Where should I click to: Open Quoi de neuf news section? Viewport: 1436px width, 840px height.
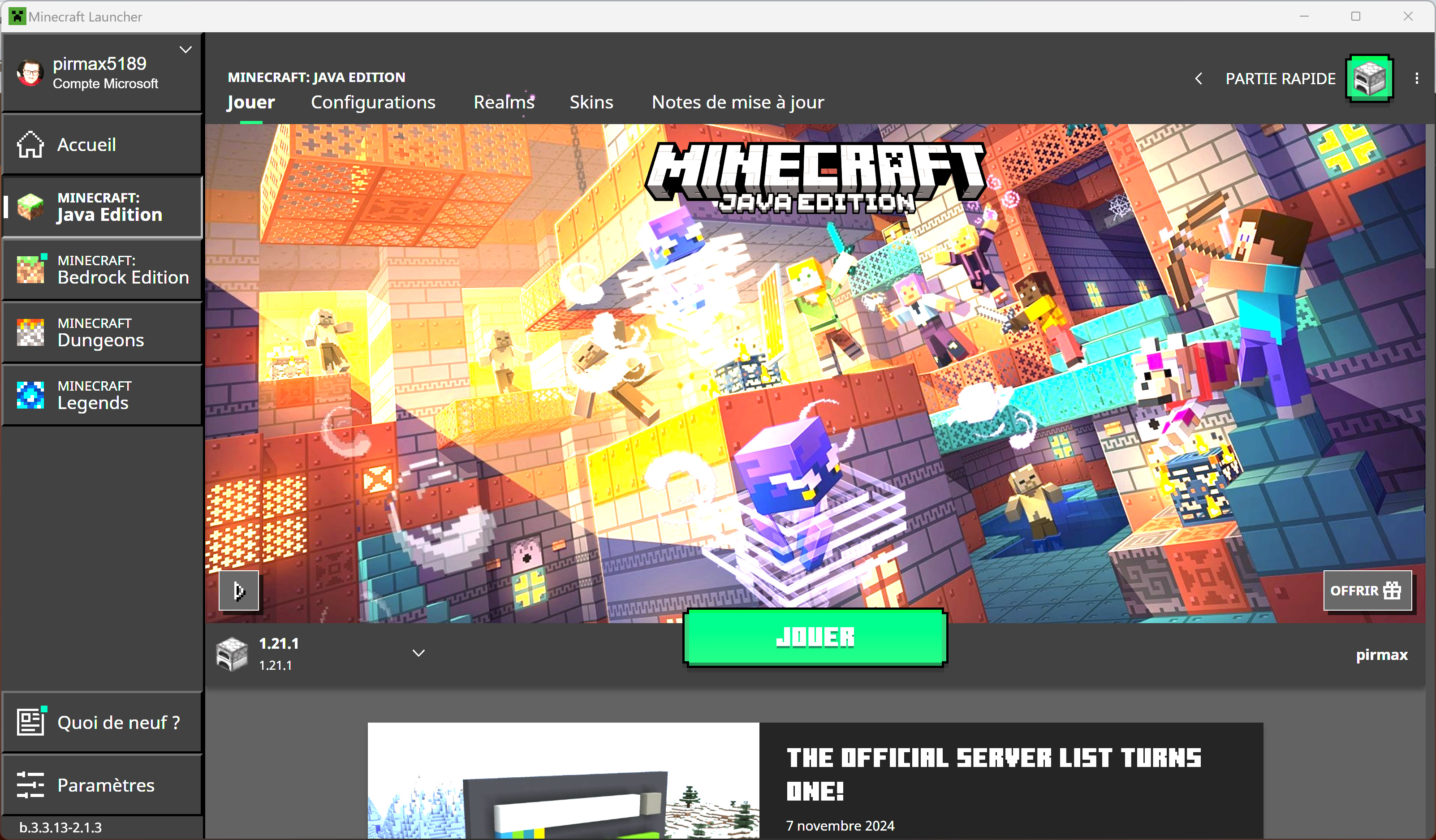[x=103, y=722]
